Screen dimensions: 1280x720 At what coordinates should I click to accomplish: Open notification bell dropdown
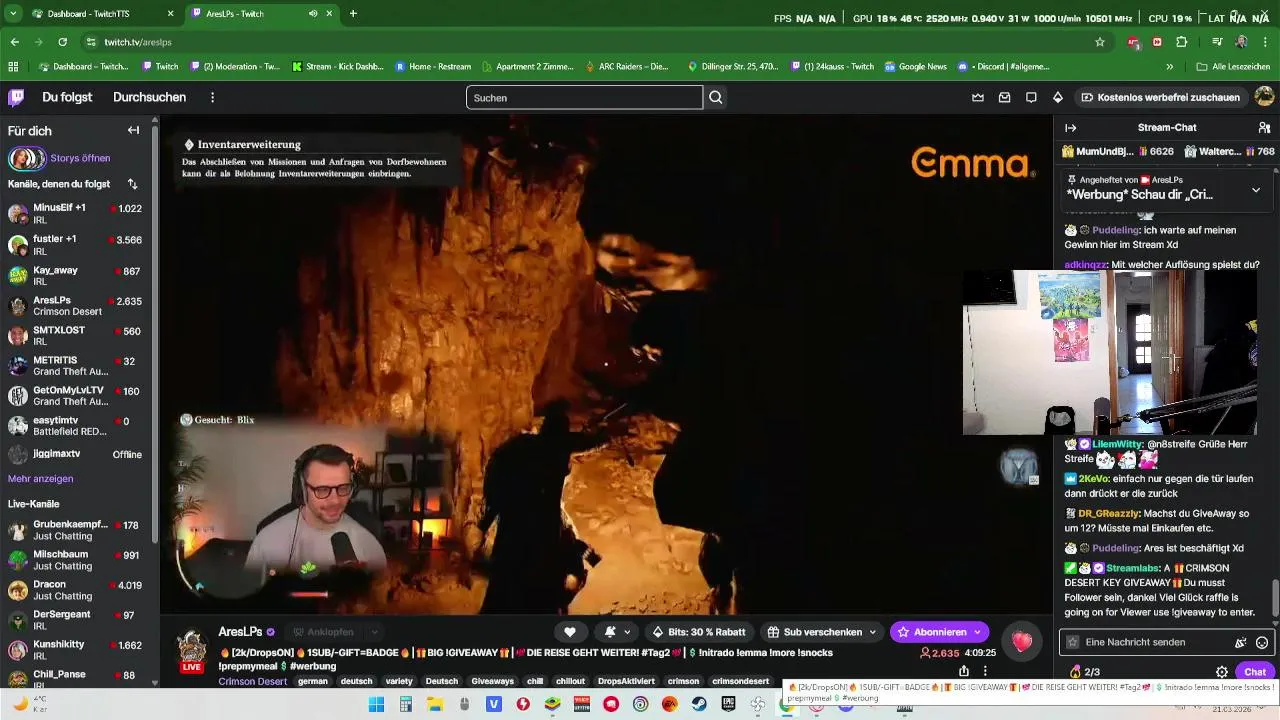point(616,632)
